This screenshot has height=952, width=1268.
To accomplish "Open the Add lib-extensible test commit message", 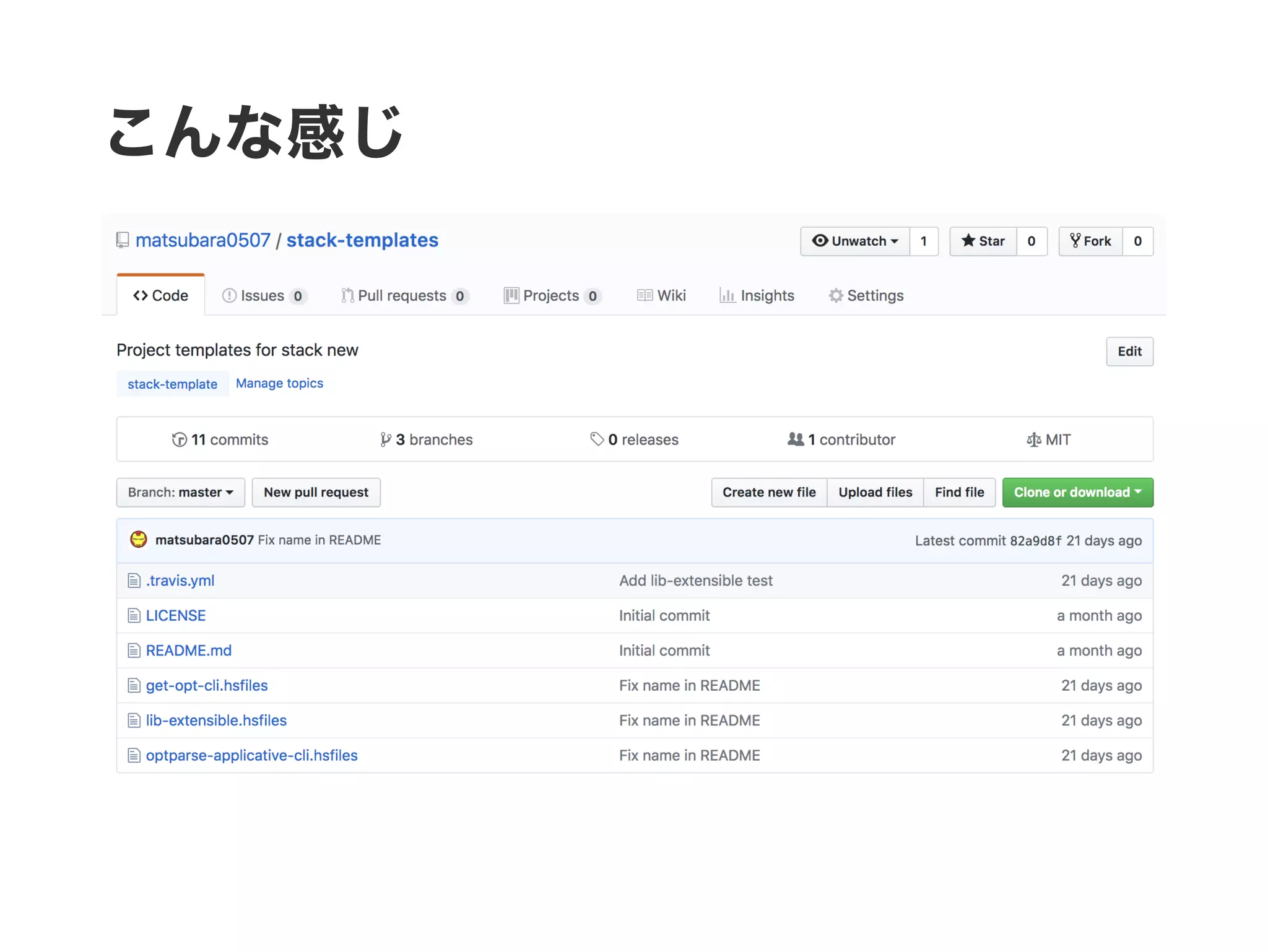I will pos(696,581).
